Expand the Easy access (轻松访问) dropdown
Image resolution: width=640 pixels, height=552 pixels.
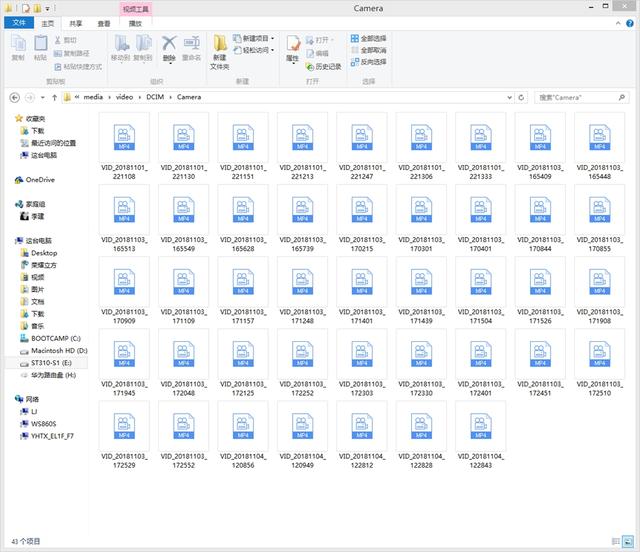[x=272, y=50]
